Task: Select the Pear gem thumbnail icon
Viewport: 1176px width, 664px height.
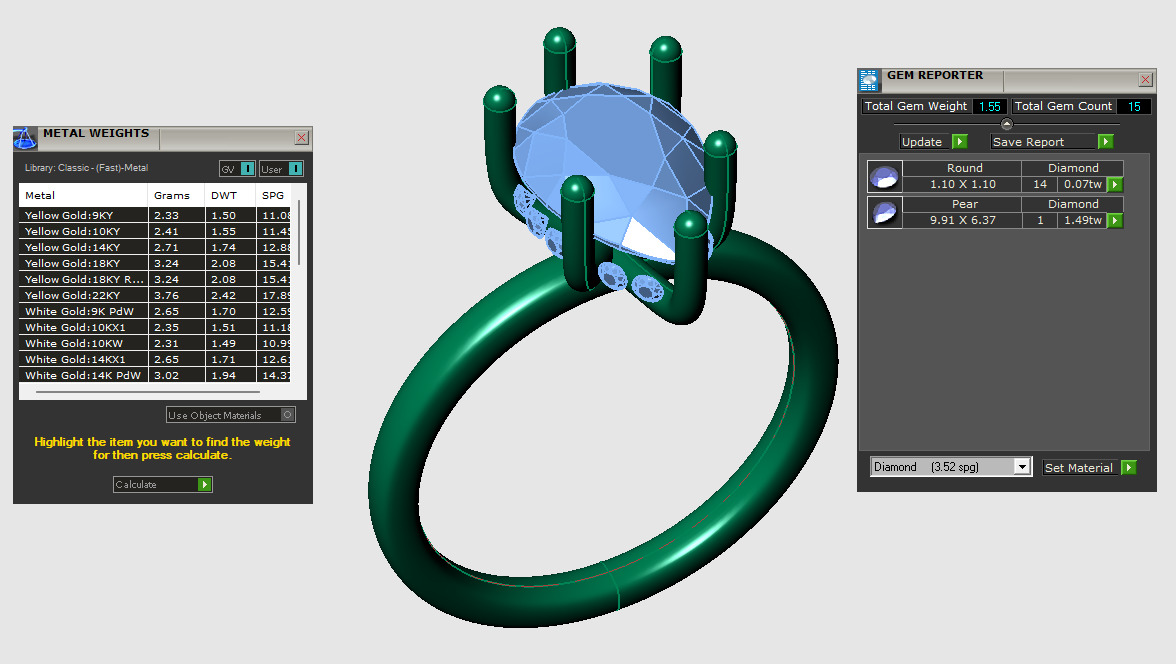Action: pyautogui.click(x=884, y=213)
